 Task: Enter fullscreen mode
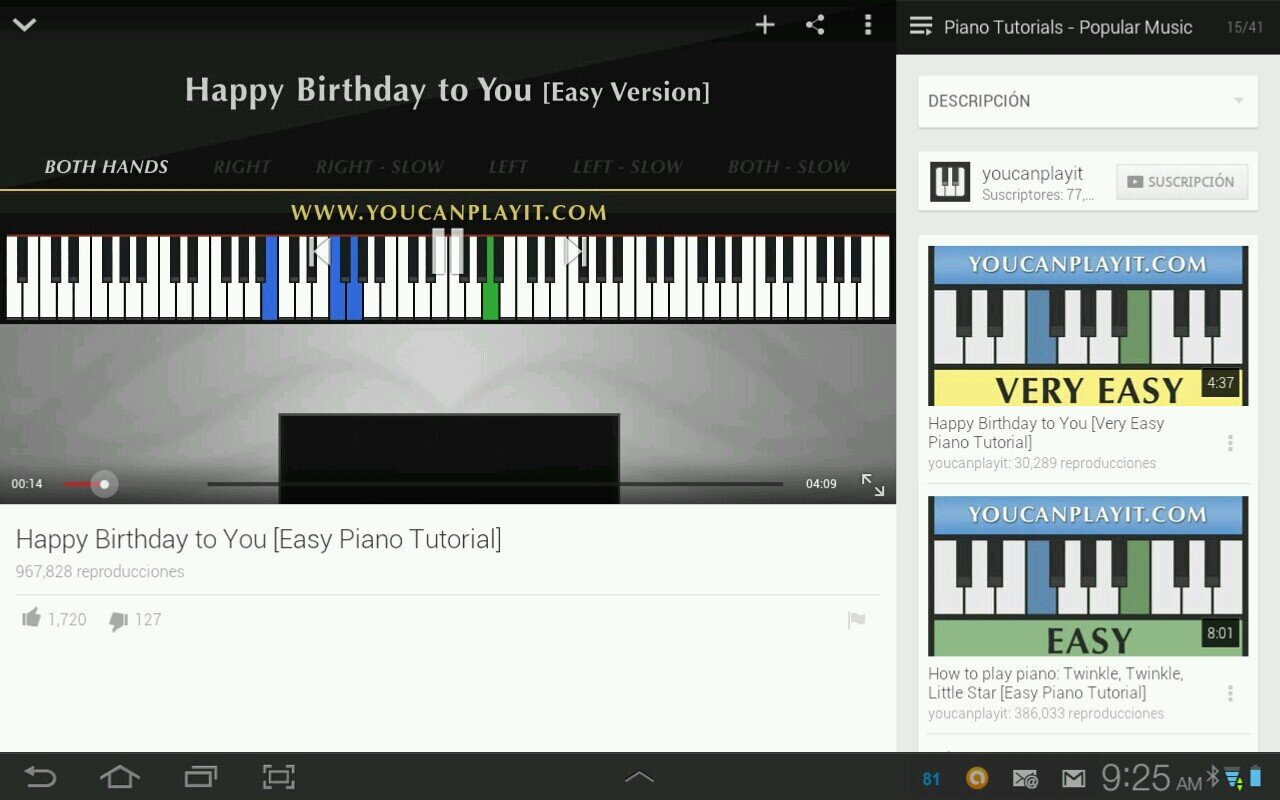873,484
